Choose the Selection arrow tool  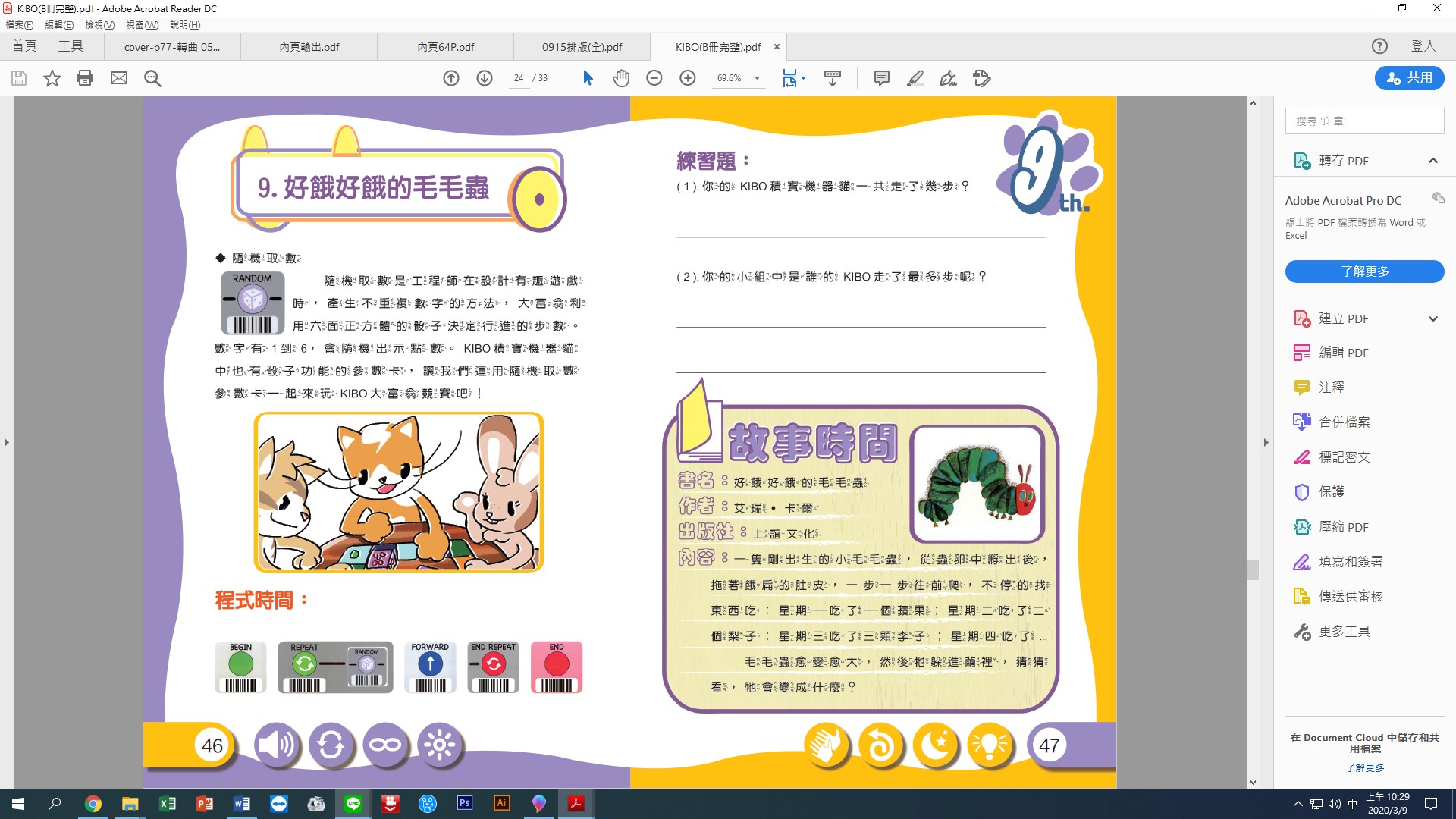click(588, 78)
